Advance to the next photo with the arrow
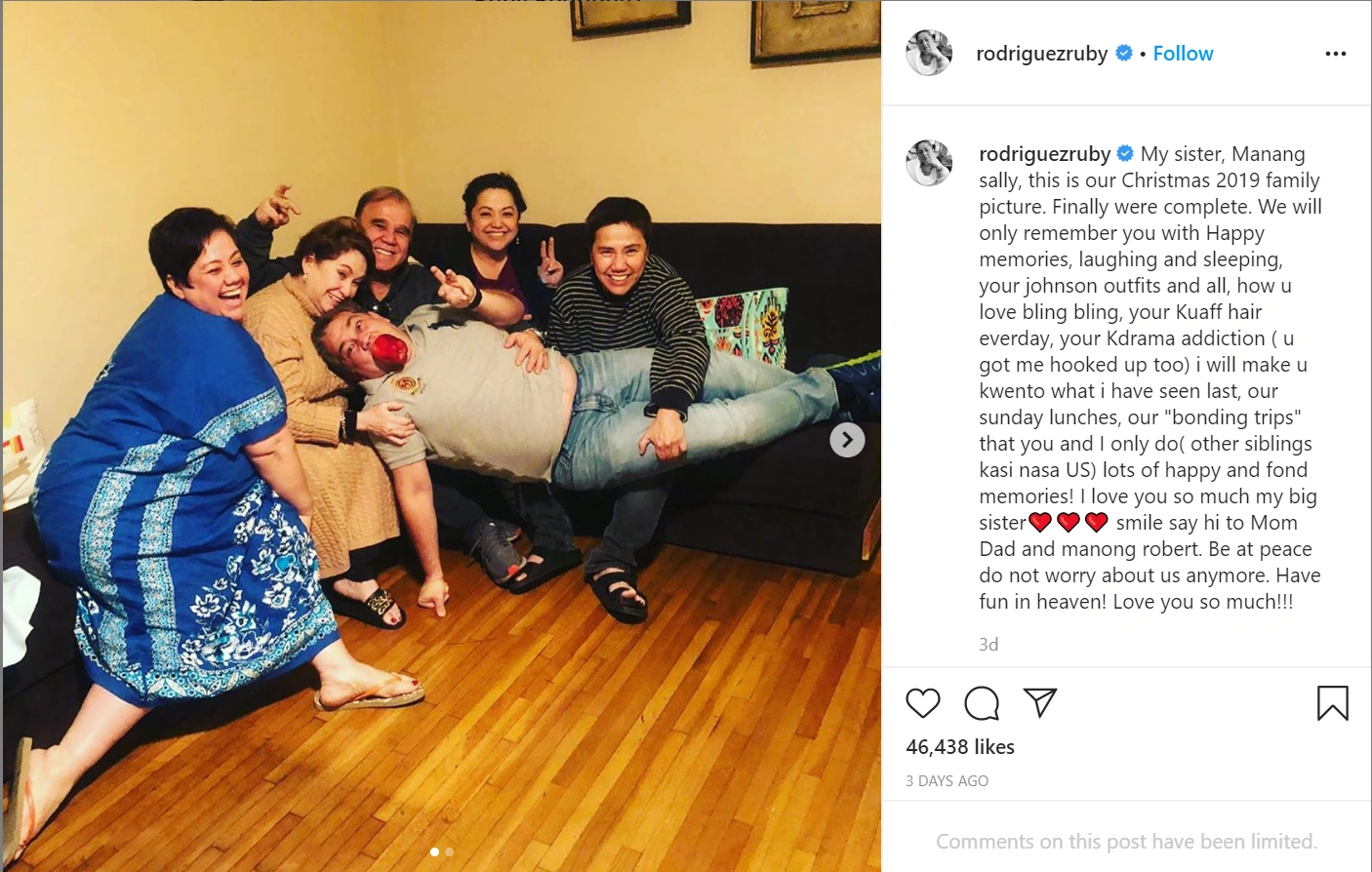Viewport: 1372px width, 872px height. 847,440
